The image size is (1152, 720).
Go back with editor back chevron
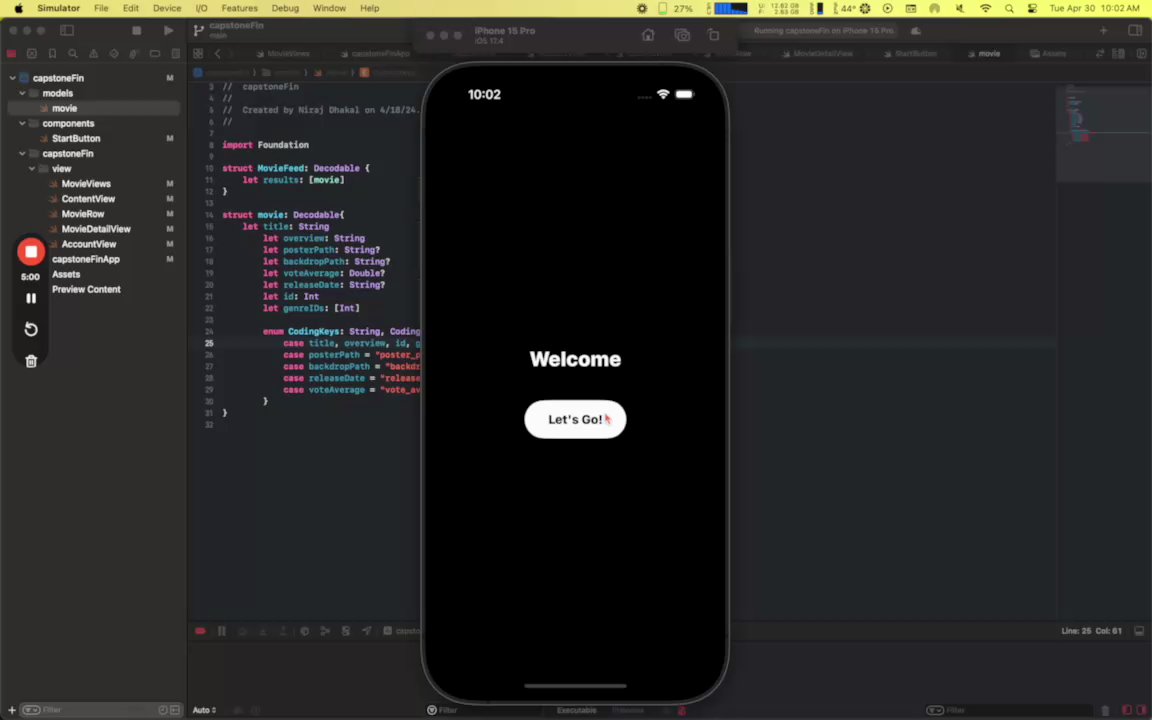(x=217, y=54)
